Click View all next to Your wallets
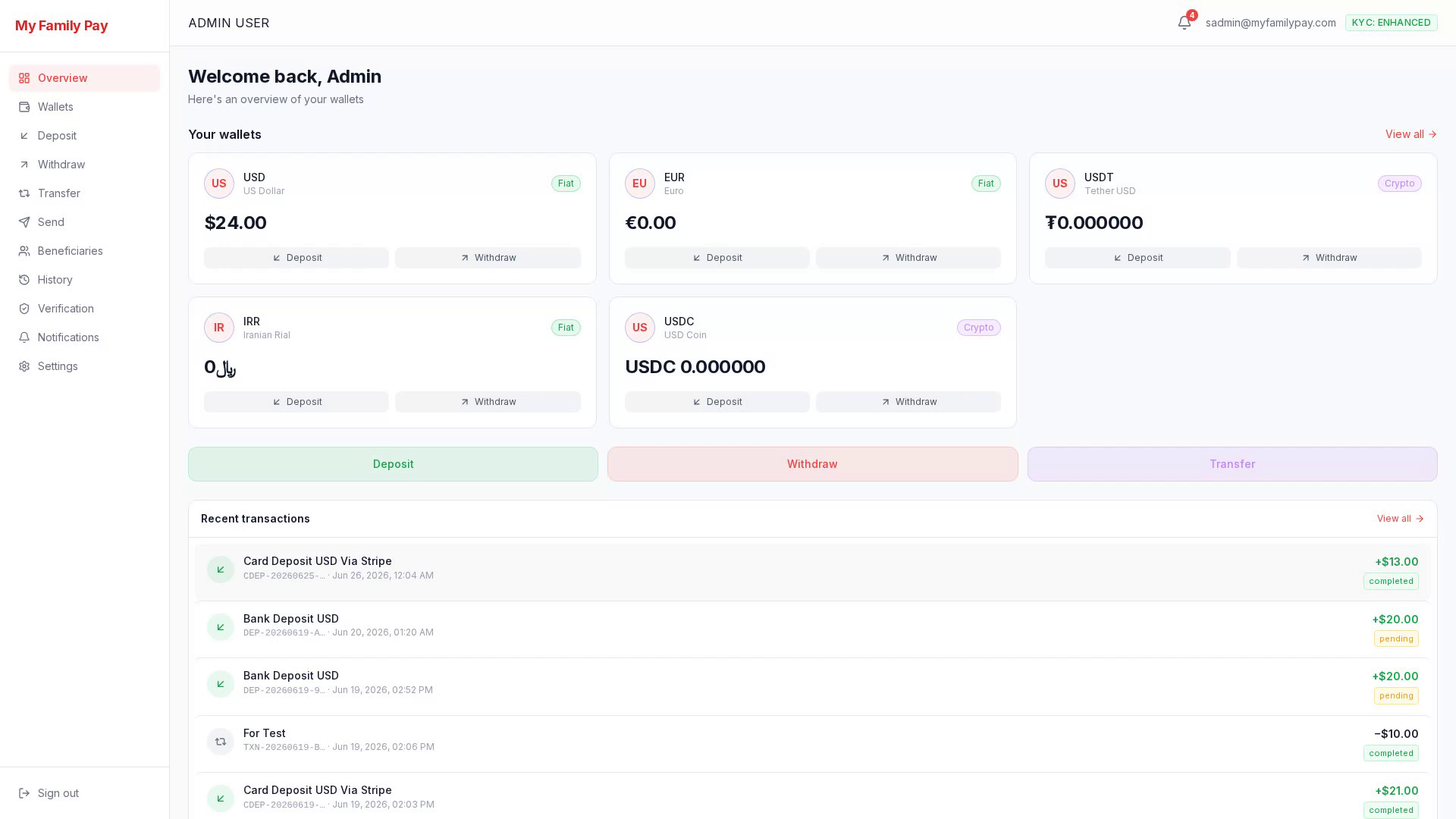The image size is (1456, 819). pyautogui.click(x=1411, y=134)
